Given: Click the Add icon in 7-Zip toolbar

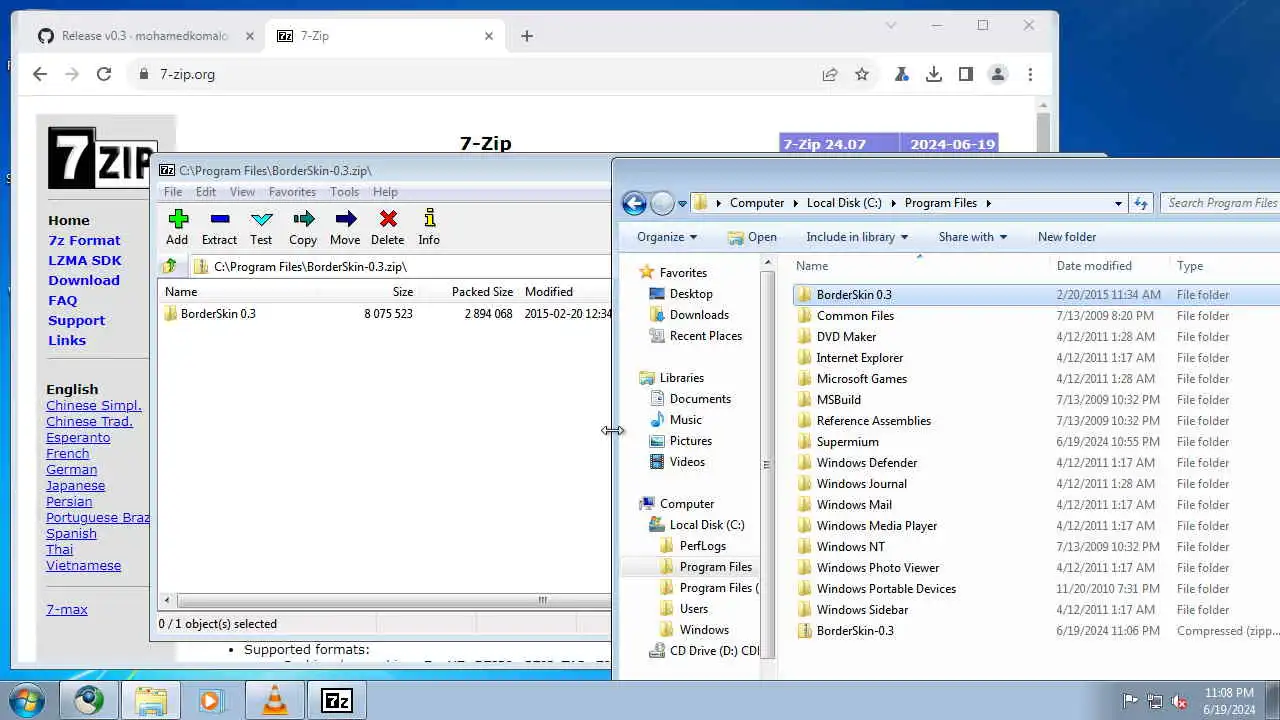Looking at the screenshot, I should coord(178,219).
